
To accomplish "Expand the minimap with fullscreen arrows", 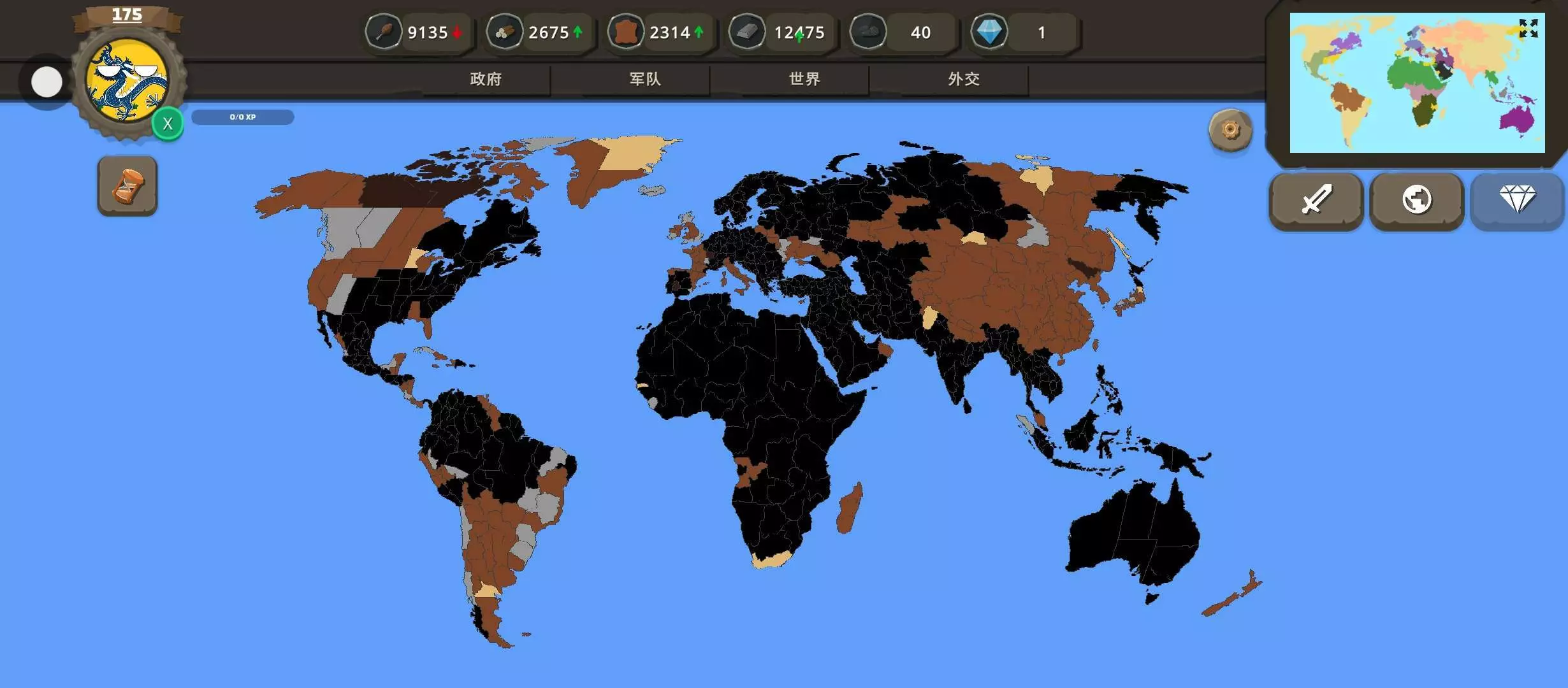I will (1528, 29).
